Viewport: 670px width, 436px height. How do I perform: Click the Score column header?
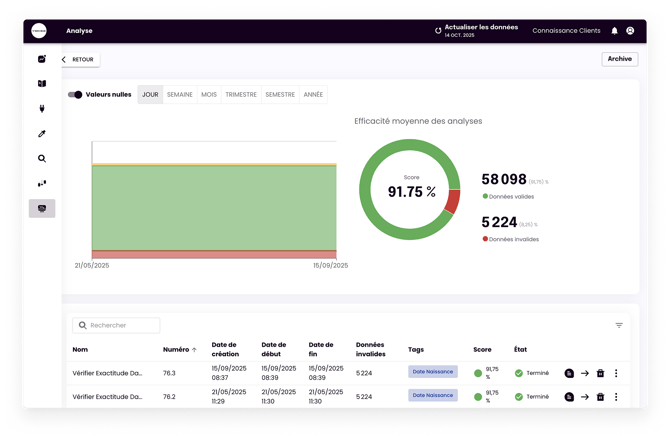click(x=482, y=350)
